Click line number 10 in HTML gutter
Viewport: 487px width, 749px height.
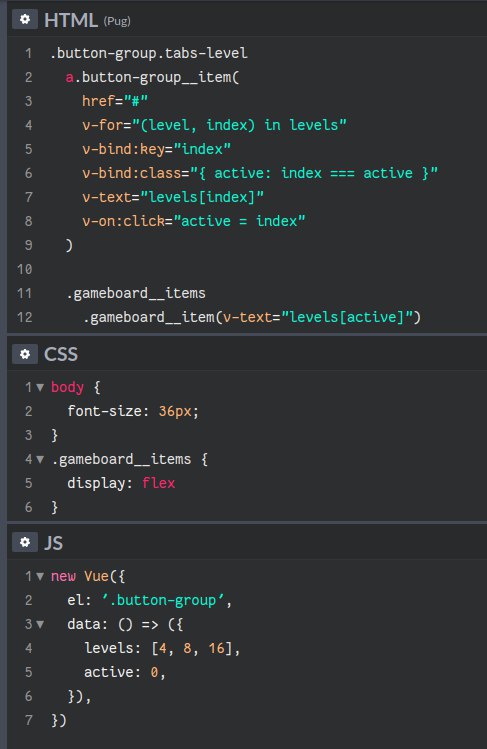(x=24, y=269)
